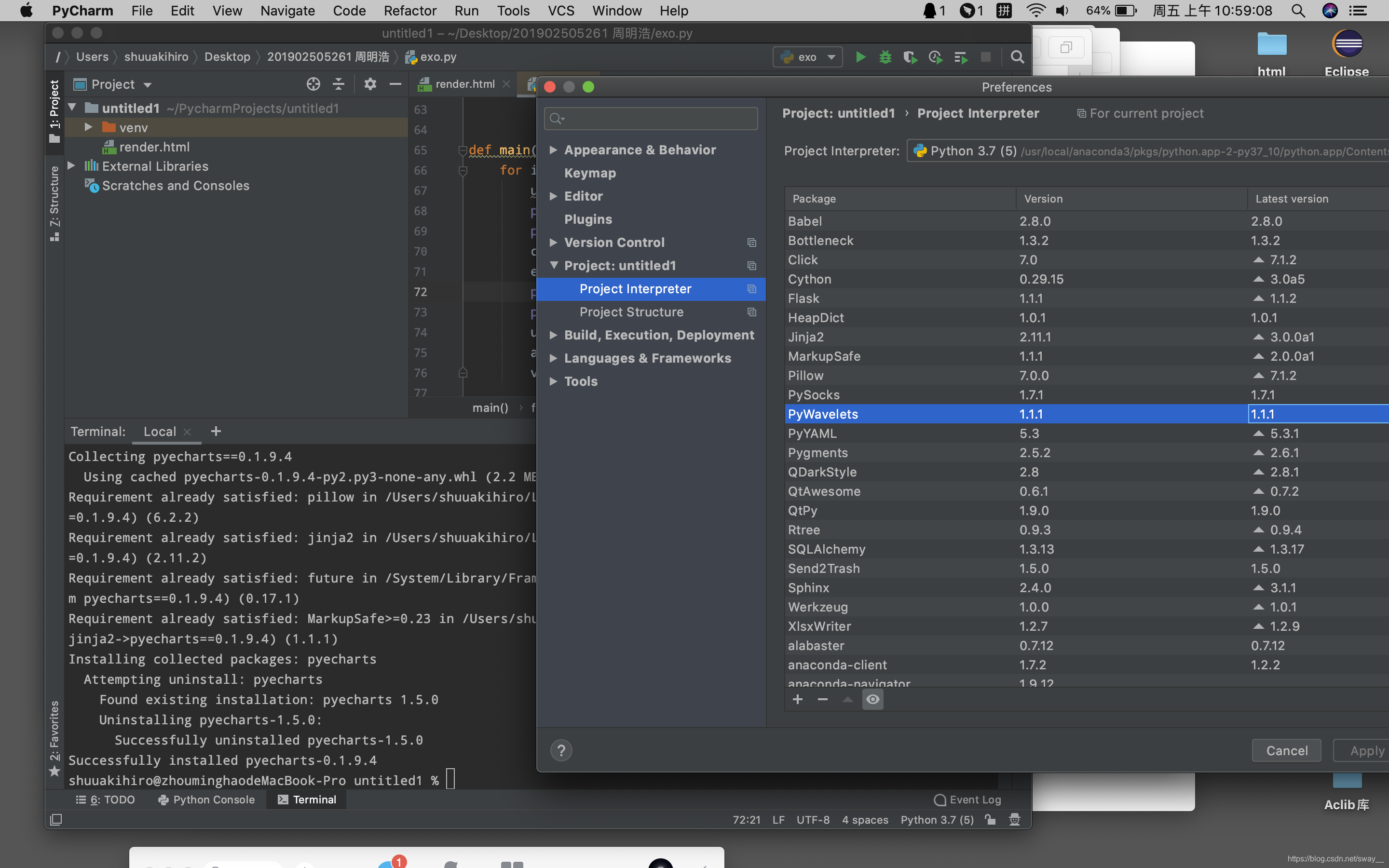
Task: Select the Flask package row
Action: click(803, 298)
